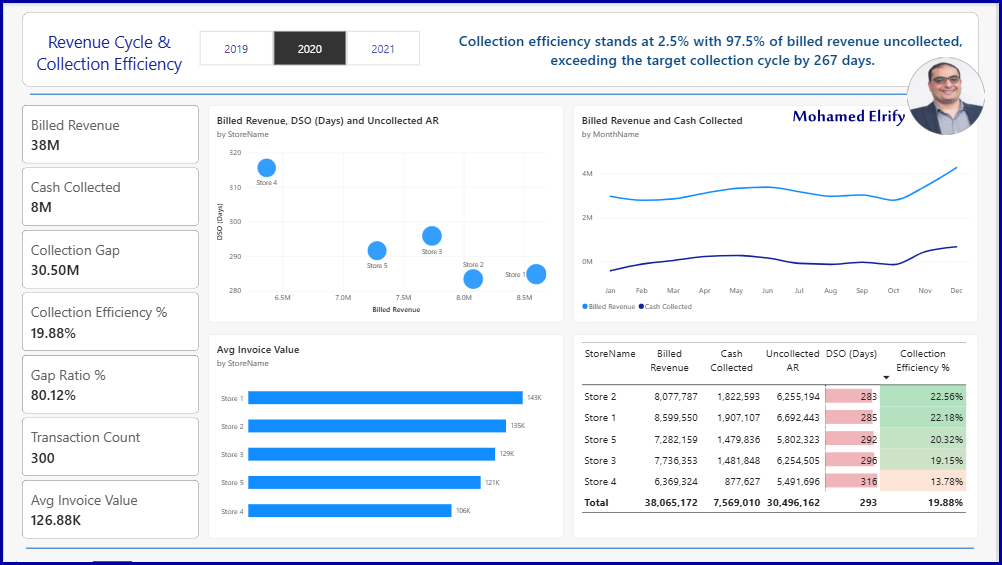Screen dimensions: 1002x565
Task: Select the Store 3 row name cell
Action: tap(600, 460)
